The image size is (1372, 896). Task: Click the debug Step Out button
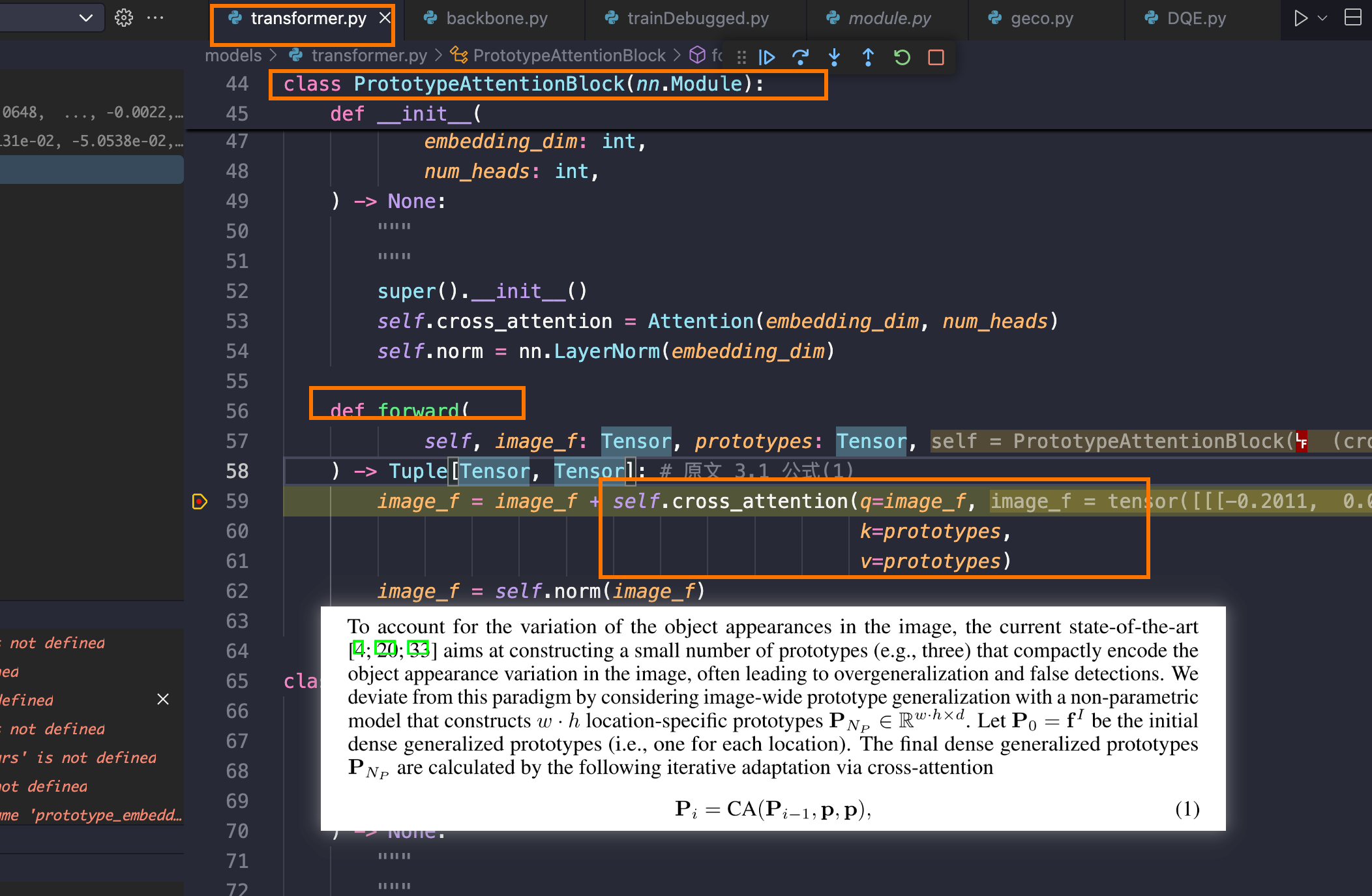pyautogui.click(x=868, y=57)
